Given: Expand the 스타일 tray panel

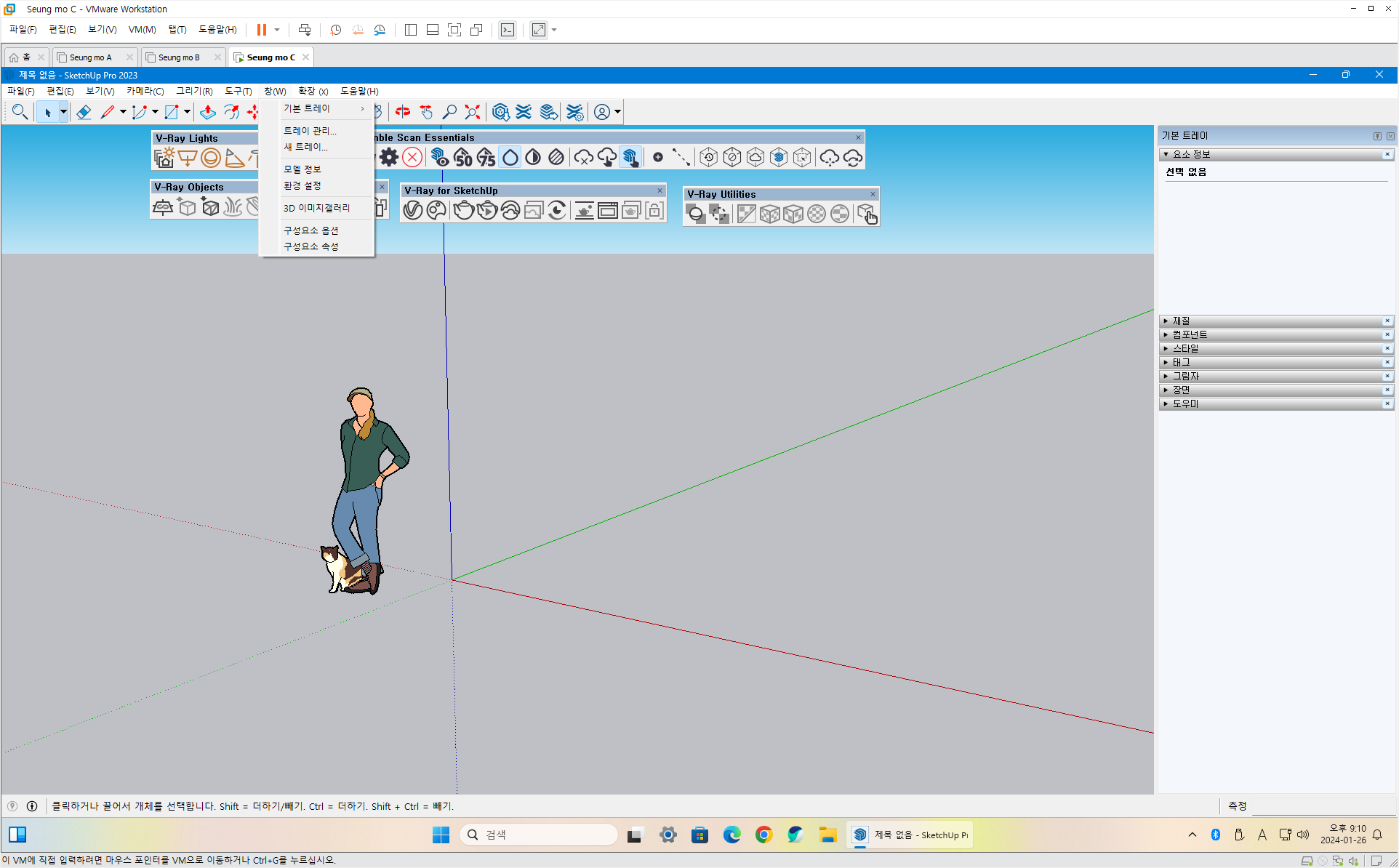Looking at the screenshot, I should (1184, 348).
